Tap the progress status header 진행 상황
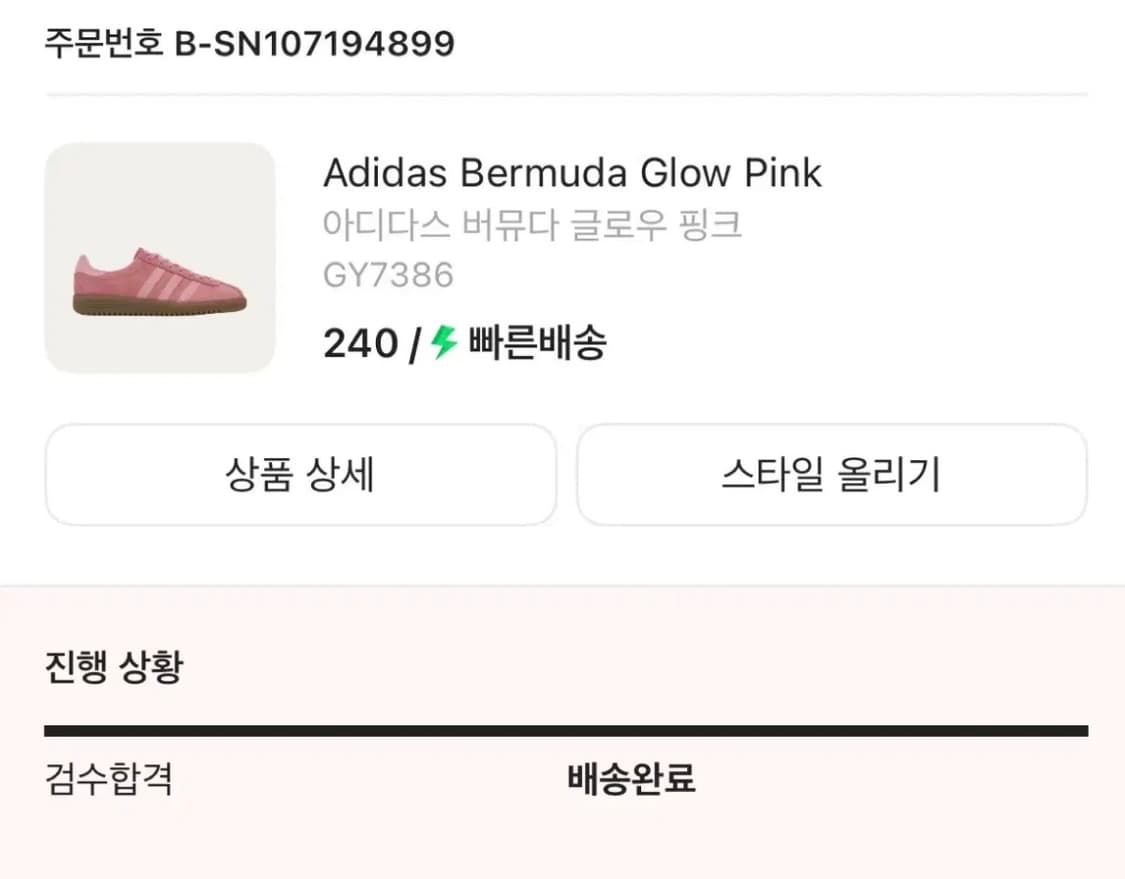 point(112,667)
